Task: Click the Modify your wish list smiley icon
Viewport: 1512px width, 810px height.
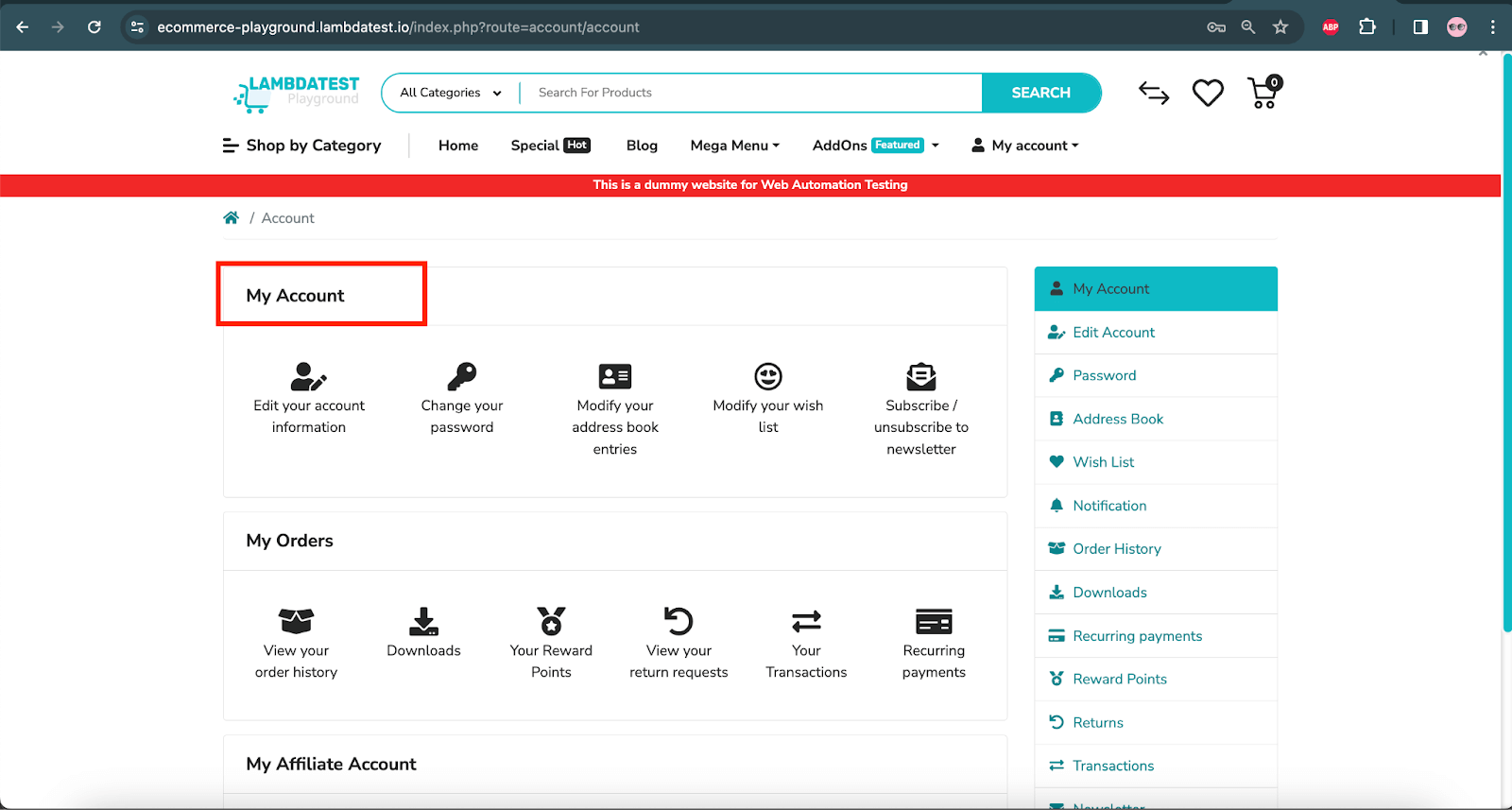Action: [x=768, y=376]
